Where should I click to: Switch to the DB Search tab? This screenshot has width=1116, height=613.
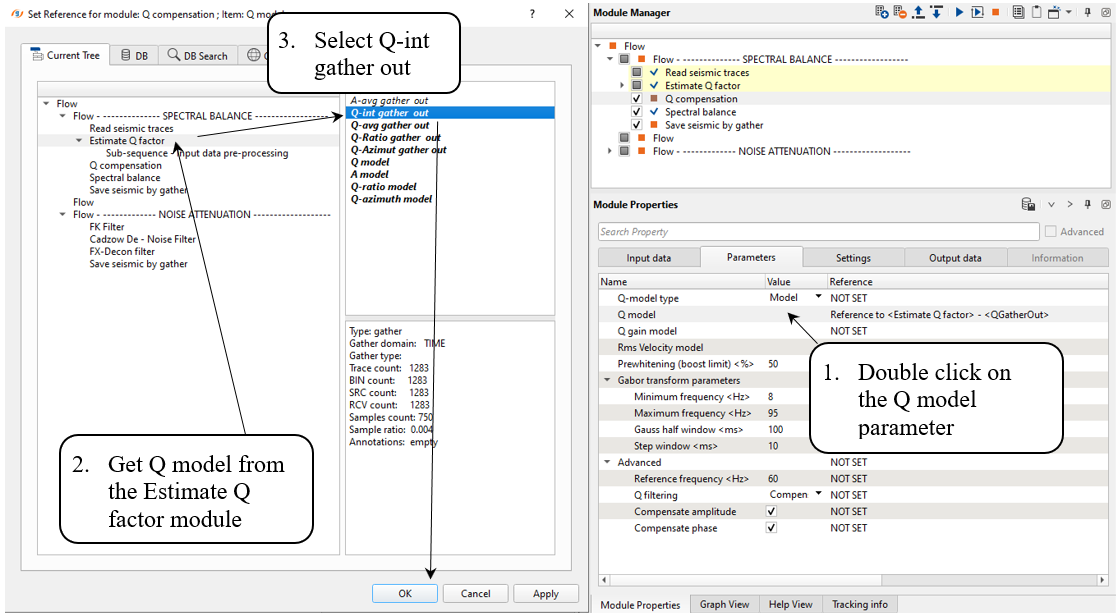pyautogui.click(x=198, y=56)
